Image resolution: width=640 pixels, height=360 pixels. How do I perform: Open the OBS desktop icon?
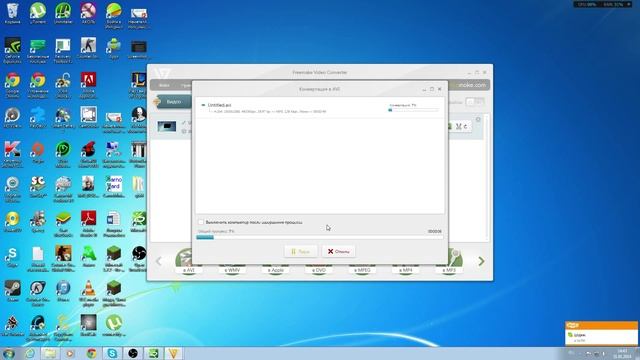point(138,258)
